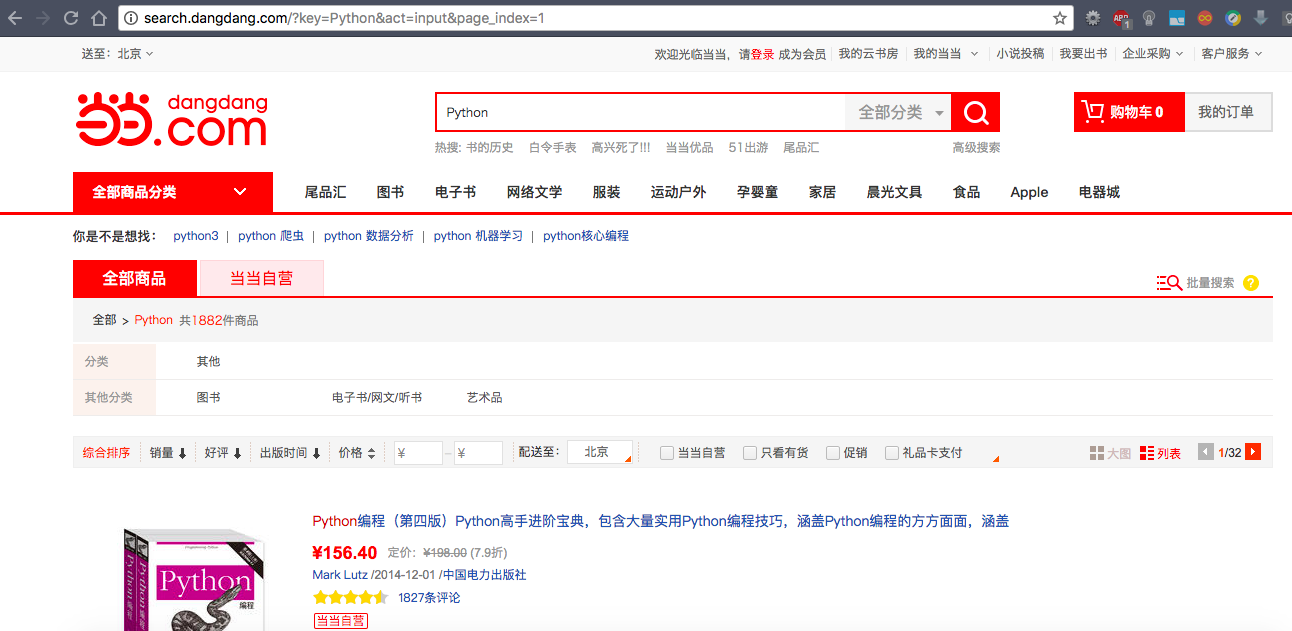
Task: Check the 当当自营 filter checkbox
Action: tap(667, 453)
